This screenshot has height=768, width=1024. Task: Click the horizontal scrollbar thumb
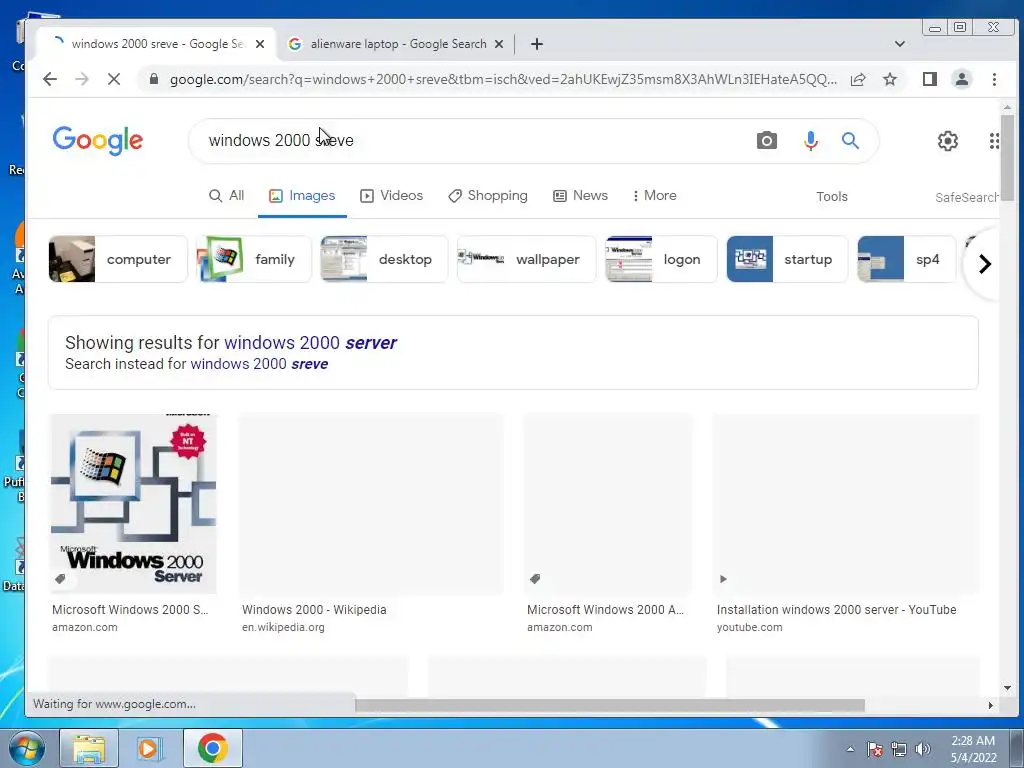610,705
